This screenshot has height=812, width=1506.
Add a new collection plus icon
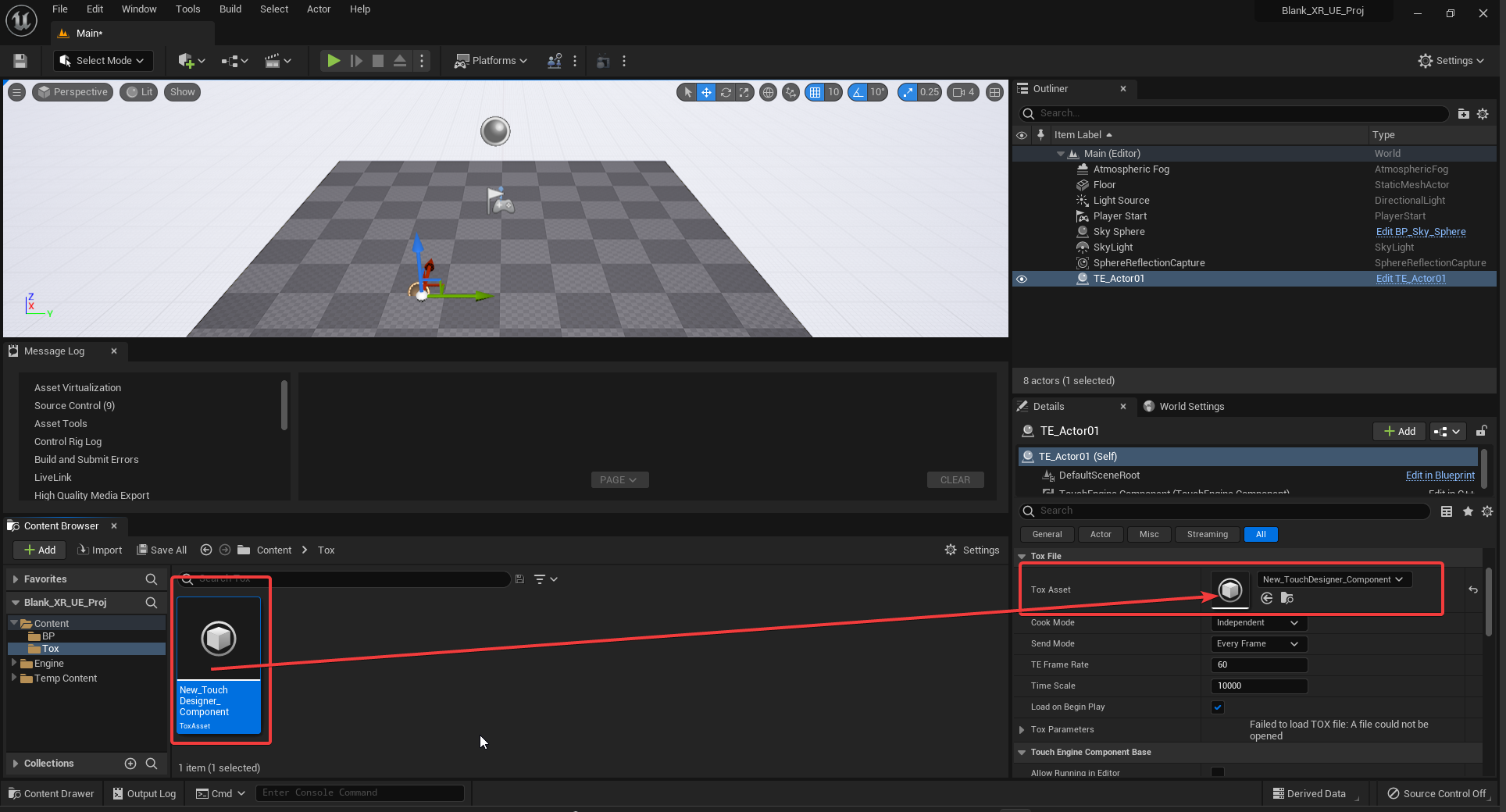(130, 764)
